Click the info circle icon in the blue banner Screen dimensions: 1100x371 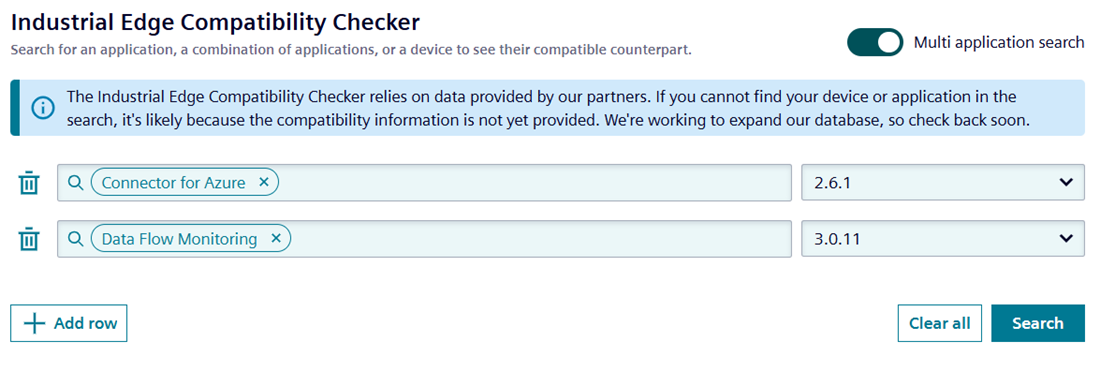pyautogui.click(x=43, y=108)
